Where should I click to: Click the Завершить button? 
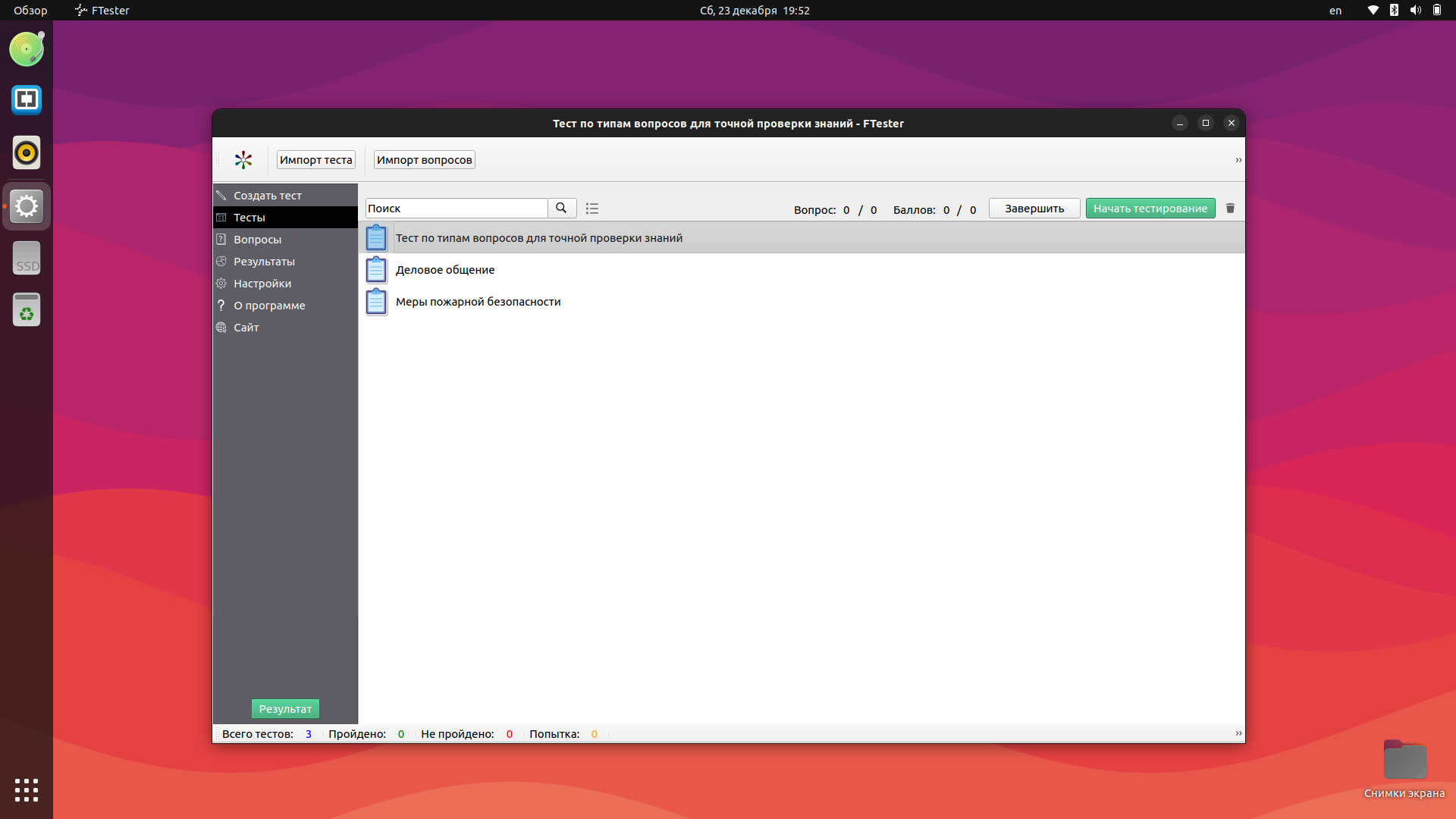point(1034,209)
